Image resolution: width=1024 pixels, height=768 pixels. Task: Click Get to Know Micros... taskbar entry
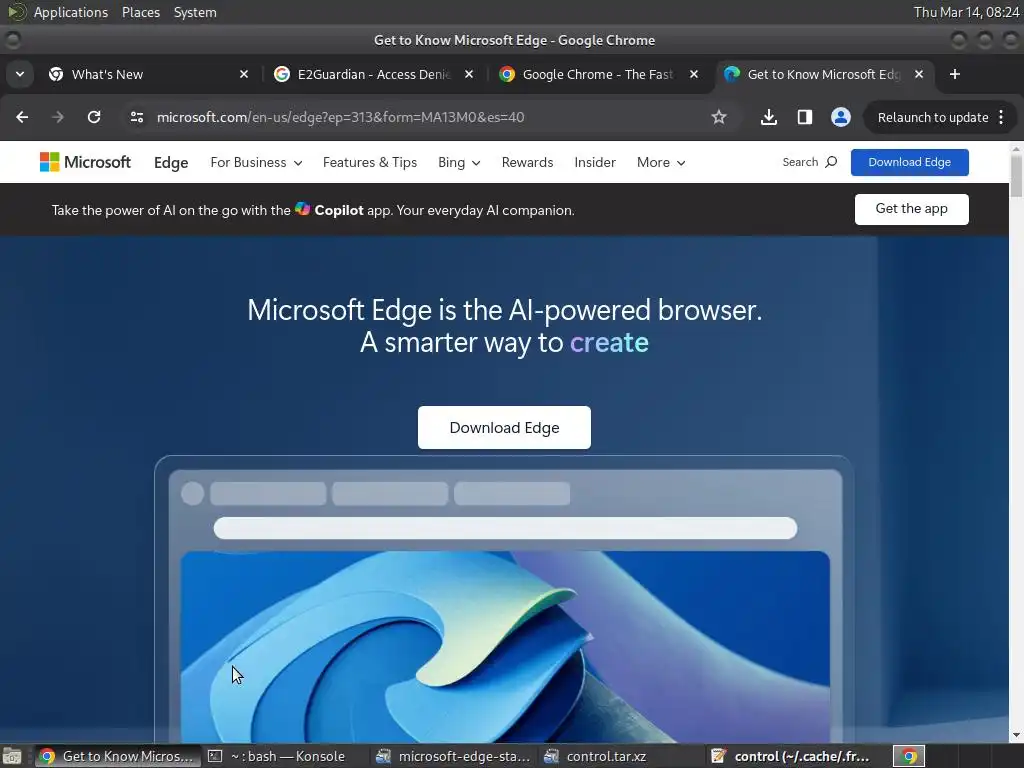pos(118,756)
